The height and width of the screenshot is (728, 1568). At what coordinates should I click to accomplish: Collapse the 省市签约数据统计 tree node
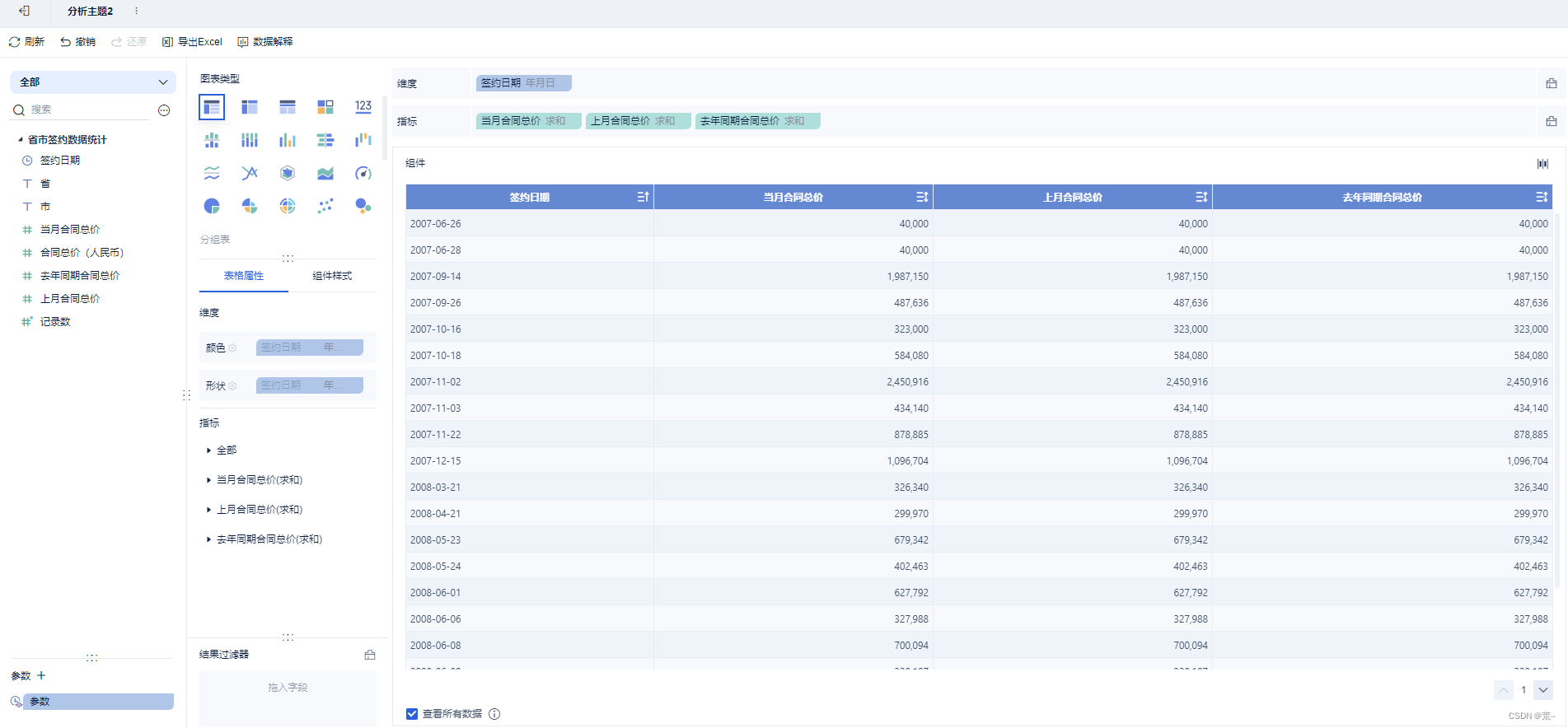pos(21,139)
